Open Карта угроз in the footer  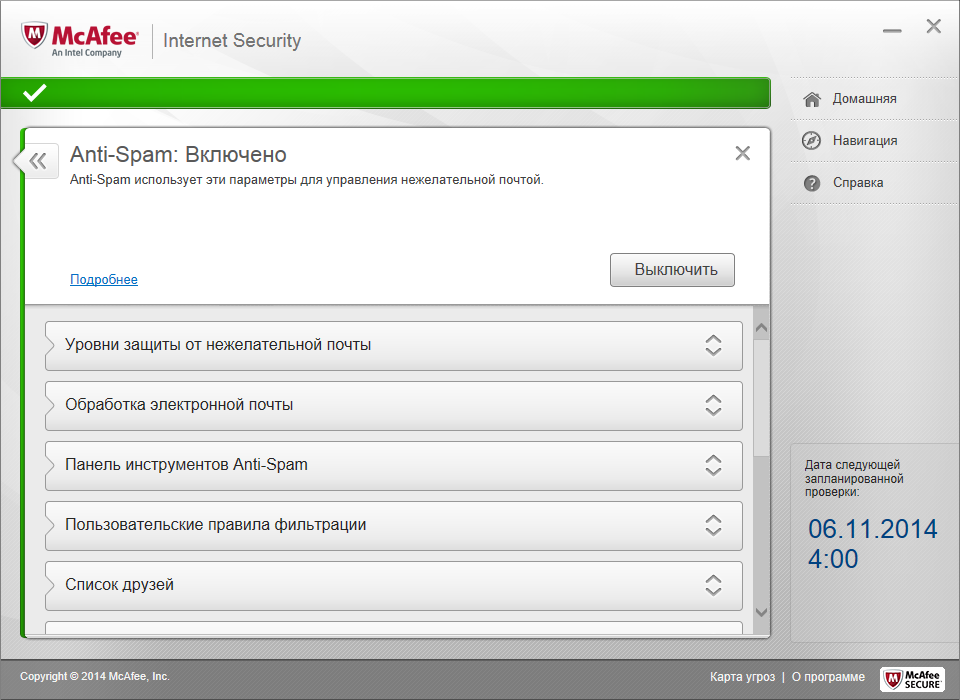[742, 676]
